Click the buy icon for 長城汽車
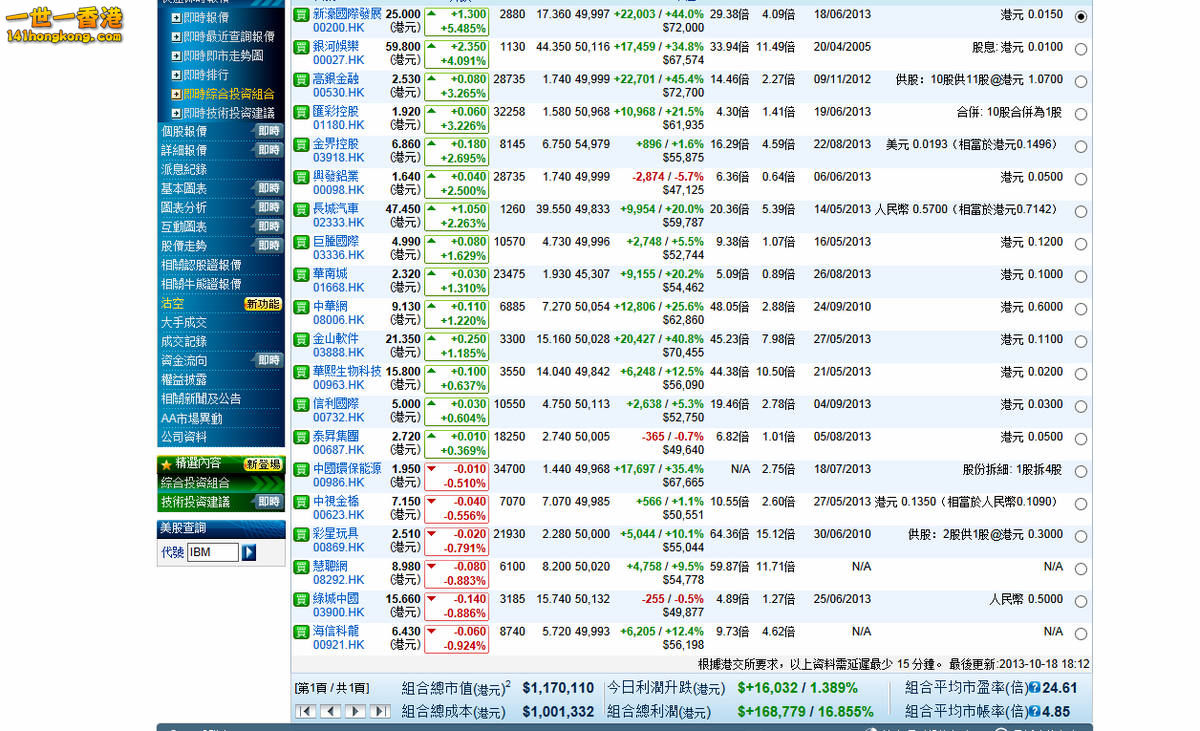1200x731 pixels. pos(301,209)
